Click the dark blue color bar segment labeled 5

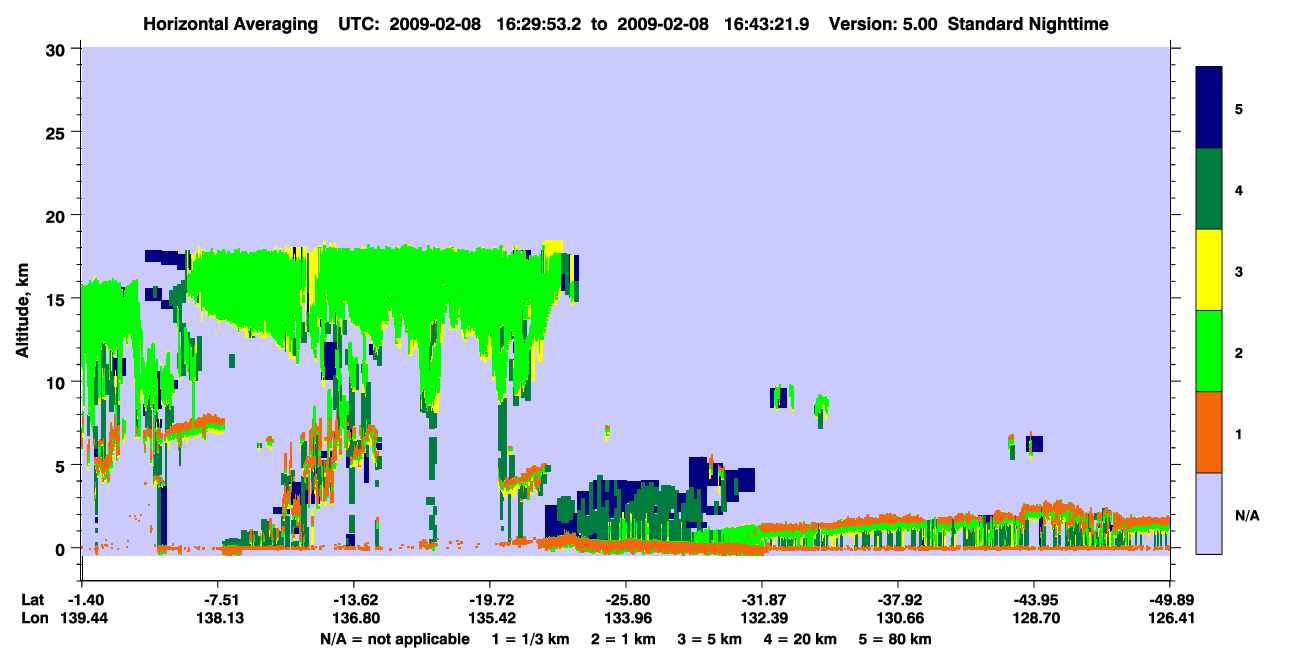(1209, 107)
